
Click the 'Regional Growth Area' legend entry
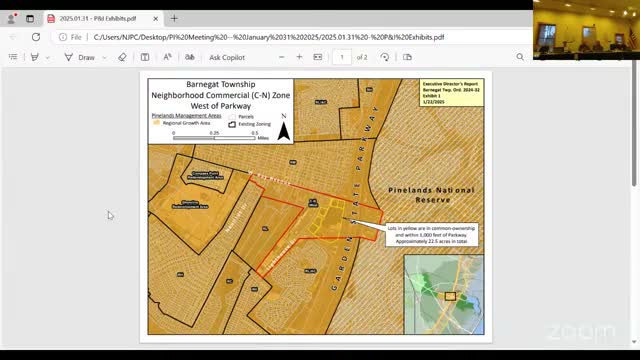[x=182, y=123]
